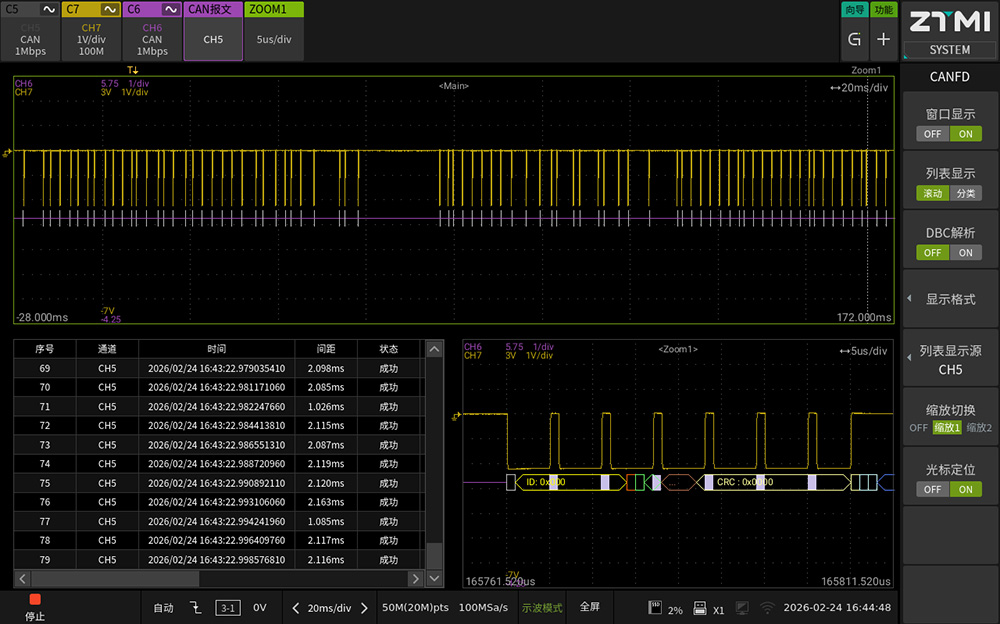
Task: Click the X1 probe status icon
Action: (699, 607)
